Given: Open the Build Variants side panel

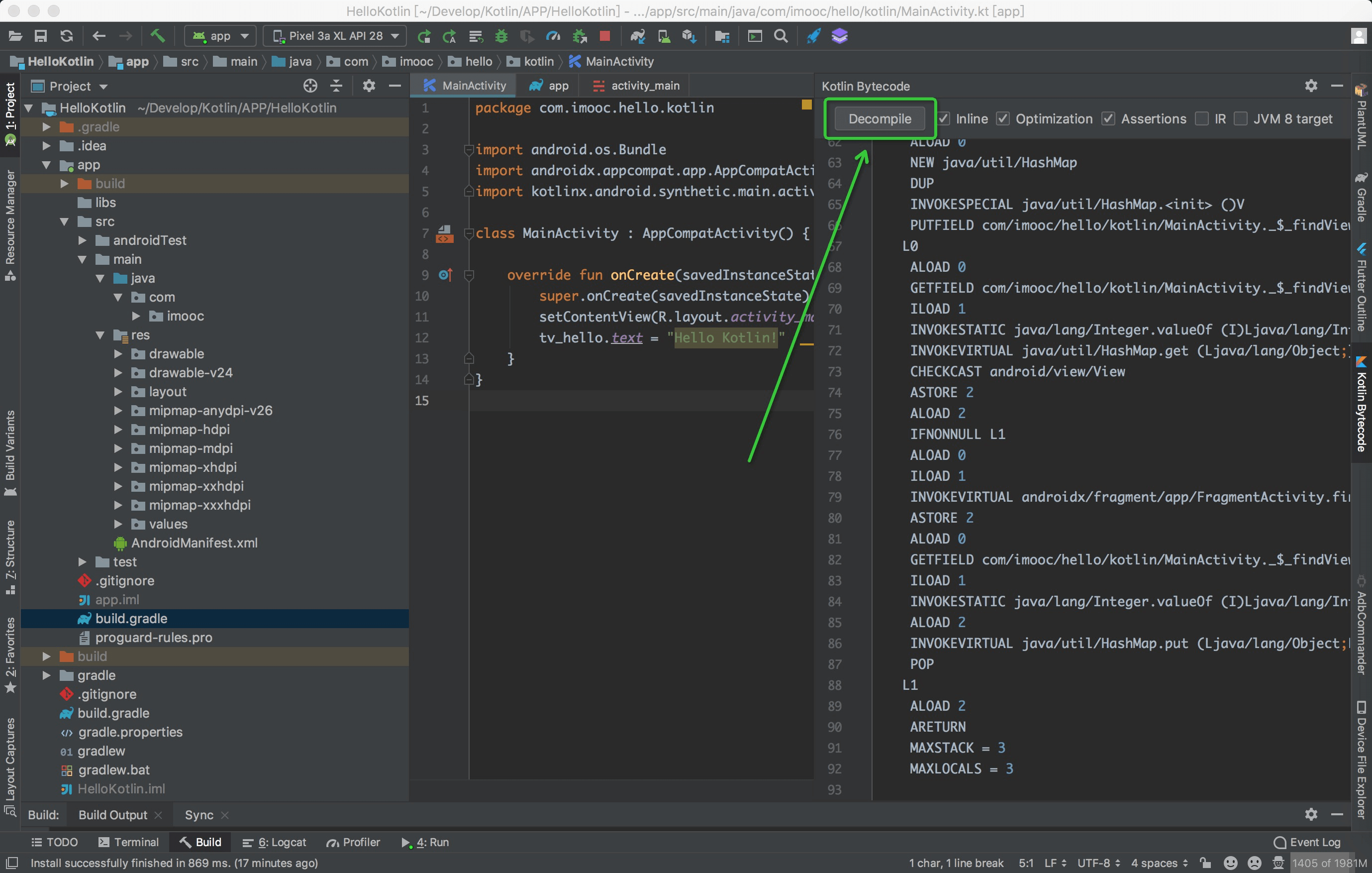Looking at the screenshot, I should [x=10, y=453].
